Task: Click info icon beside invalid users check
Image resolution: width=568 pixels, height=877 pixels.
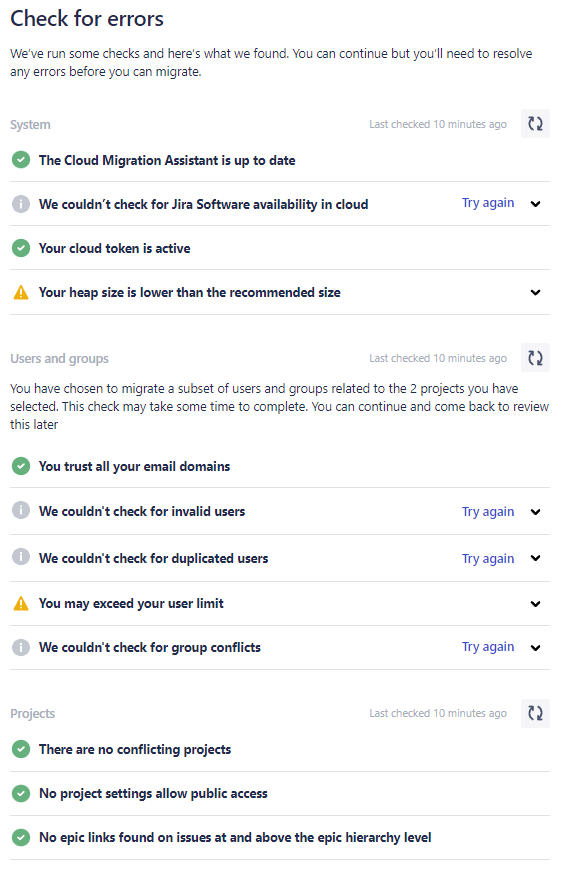Action: [x=21, y=511]
